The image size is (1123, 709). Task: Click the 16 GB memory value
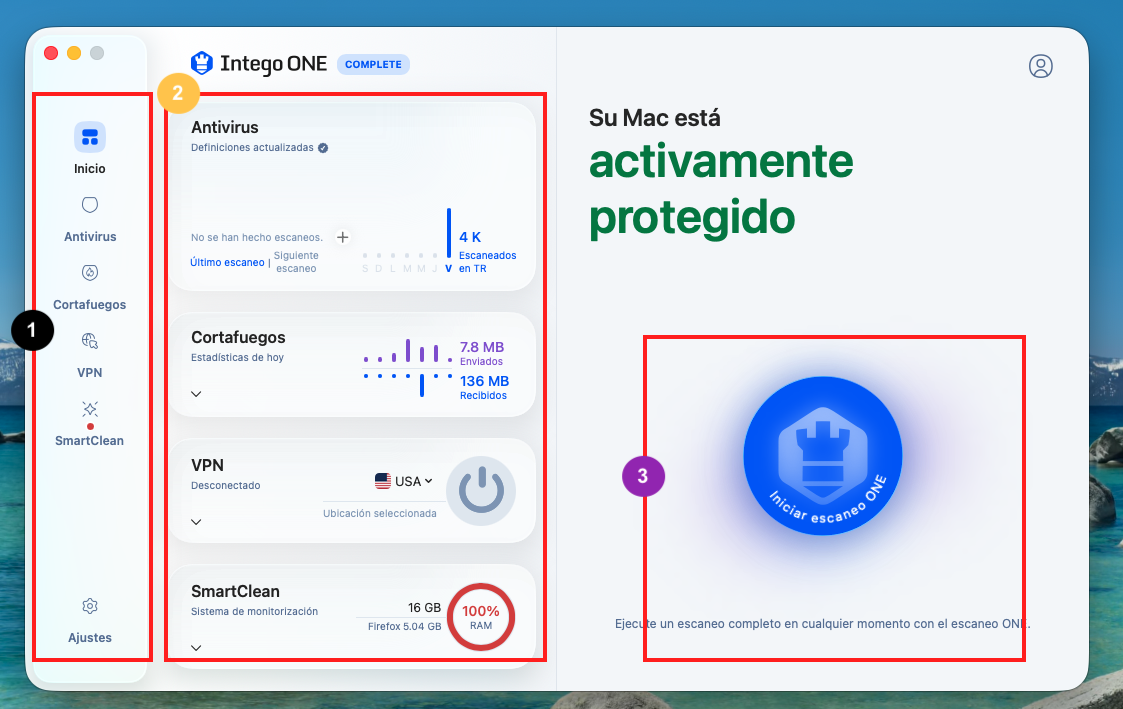[x=425, y=608]
